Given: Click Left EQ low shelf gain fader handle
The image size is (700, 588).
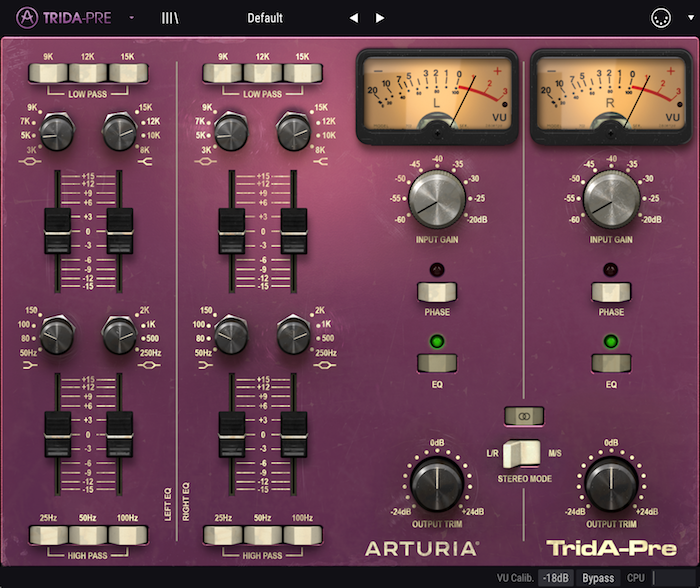Looking at the screenshot, I should (x=57, y=434).
